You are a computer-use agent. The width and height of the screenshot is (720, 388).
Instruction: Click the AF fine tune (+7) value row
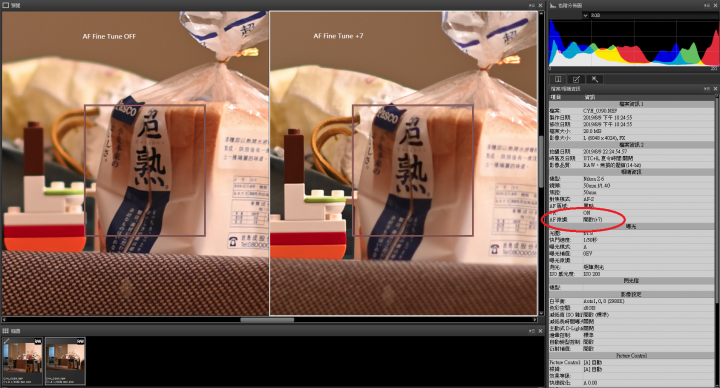pyautogui.click(x=631, y=219)
